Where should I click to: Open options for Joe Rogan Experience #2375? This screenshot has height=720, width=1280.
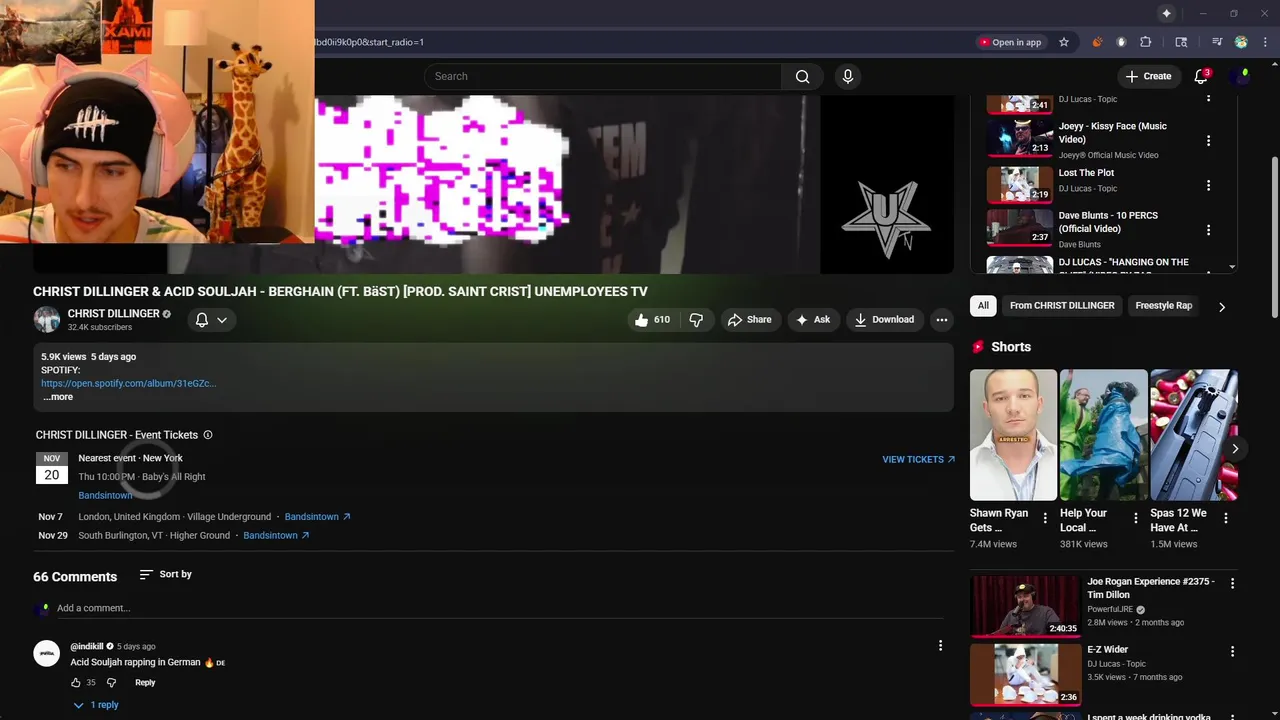tap(1232, 583)
